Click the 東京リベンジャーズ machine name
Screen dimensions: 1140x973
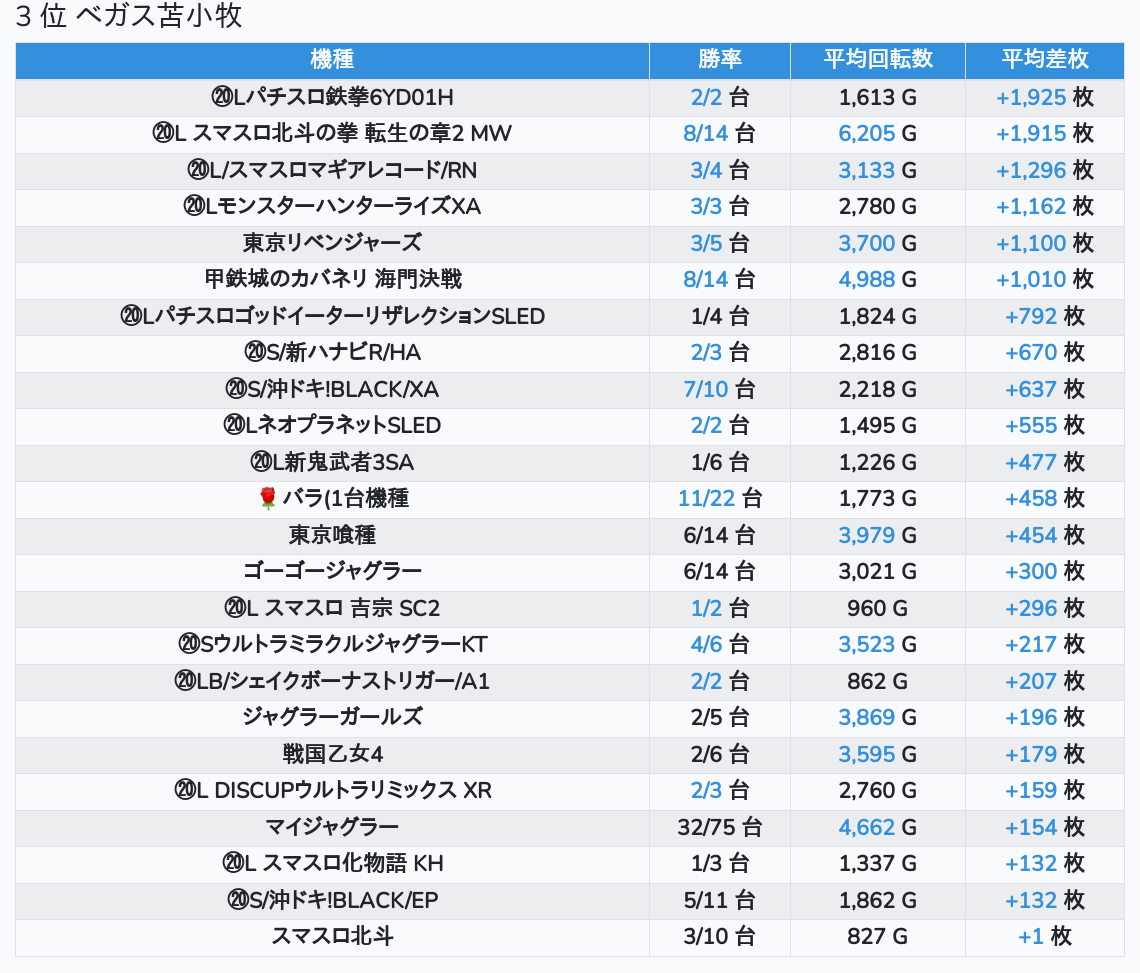pyautogui.click(x=332, y=243)
